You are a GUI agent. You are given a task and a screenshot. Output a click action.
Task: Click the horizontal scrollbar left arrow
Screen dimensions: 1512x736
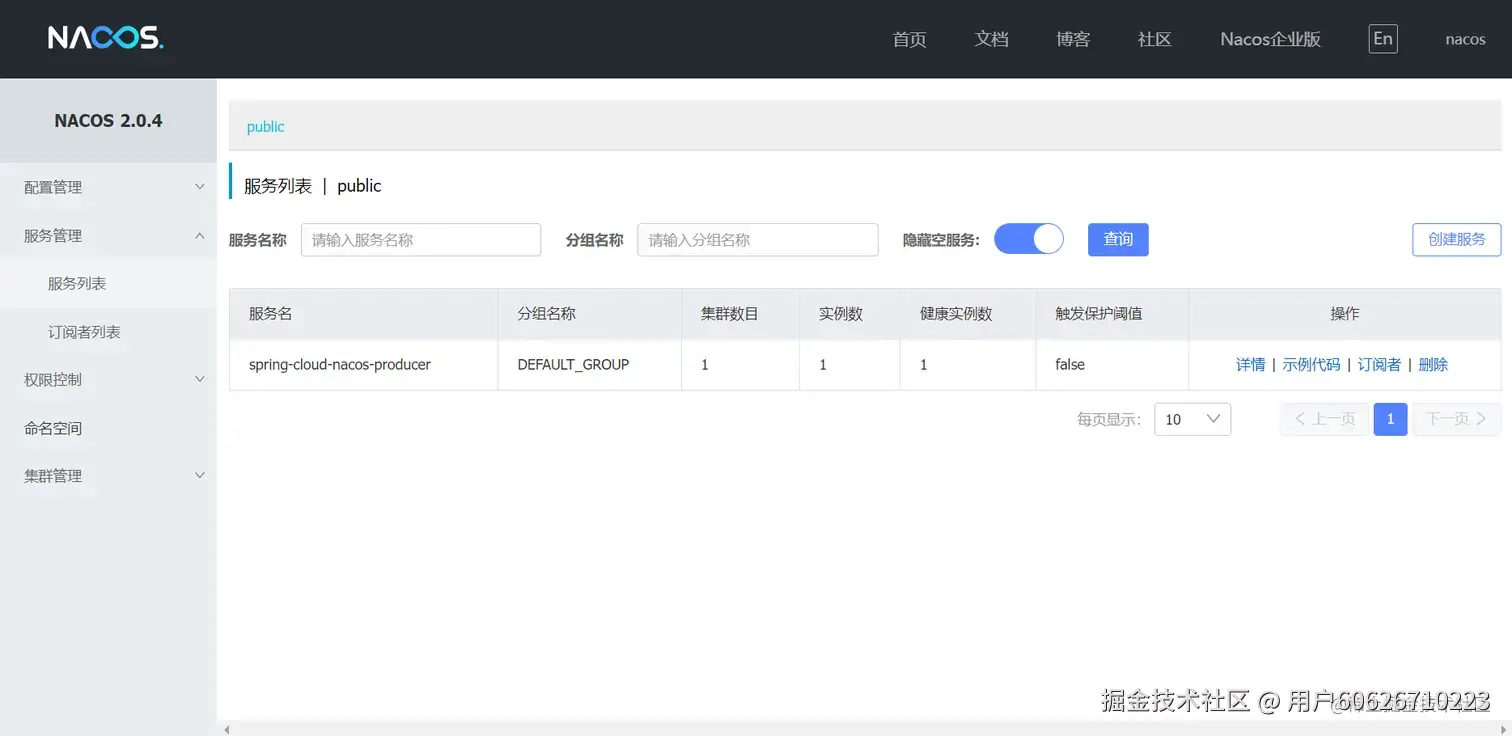(227, 730)
